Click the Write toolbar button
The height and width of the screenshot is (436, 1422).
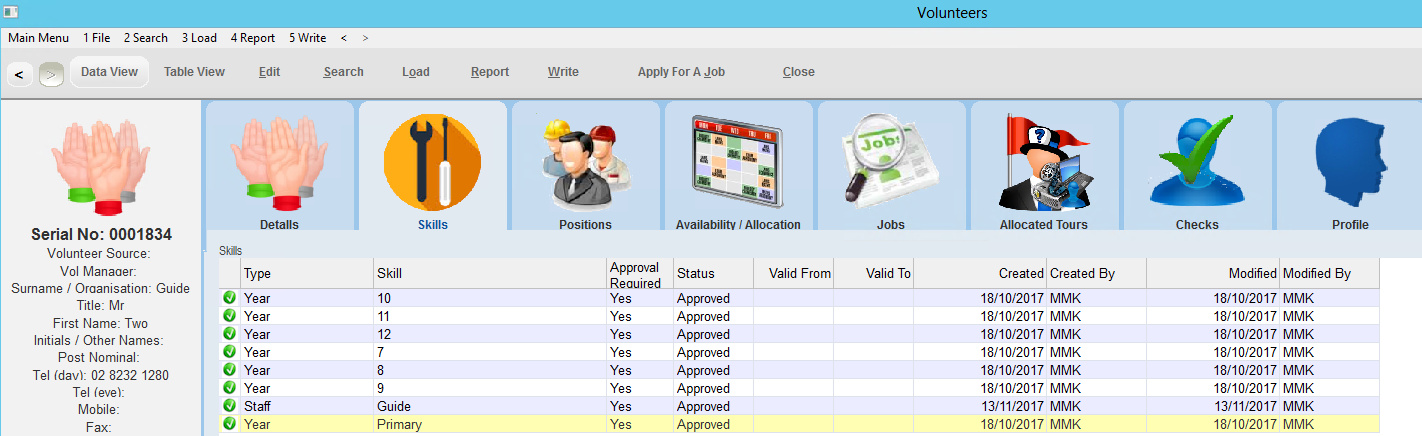[x=563, y=72]
